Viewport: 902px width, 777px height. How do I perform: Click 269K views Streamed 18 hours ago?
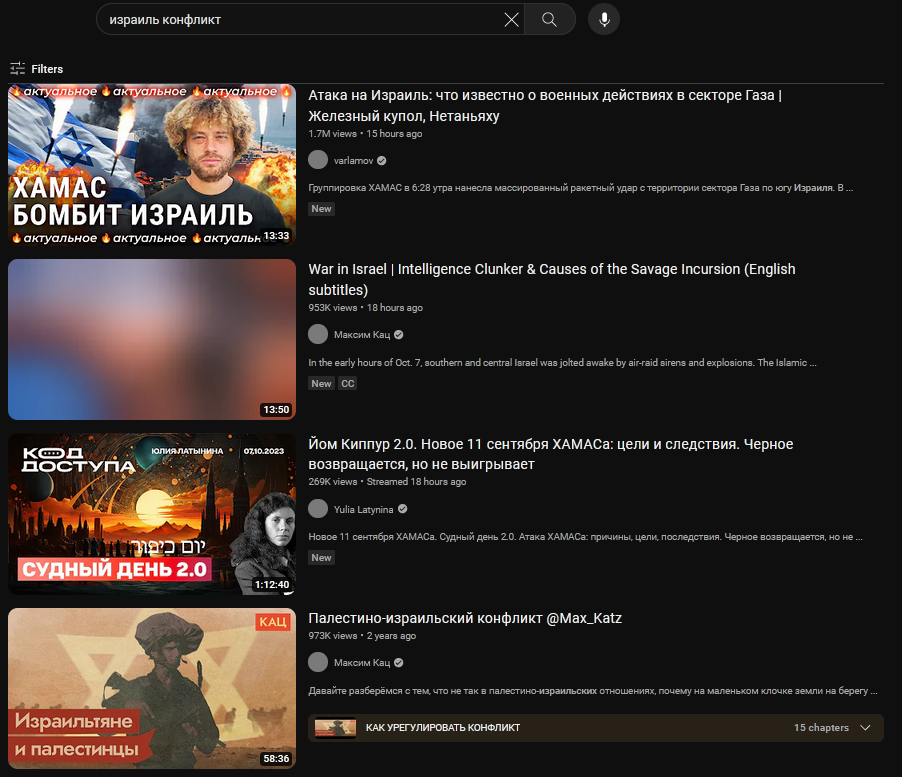click(387, 481)
